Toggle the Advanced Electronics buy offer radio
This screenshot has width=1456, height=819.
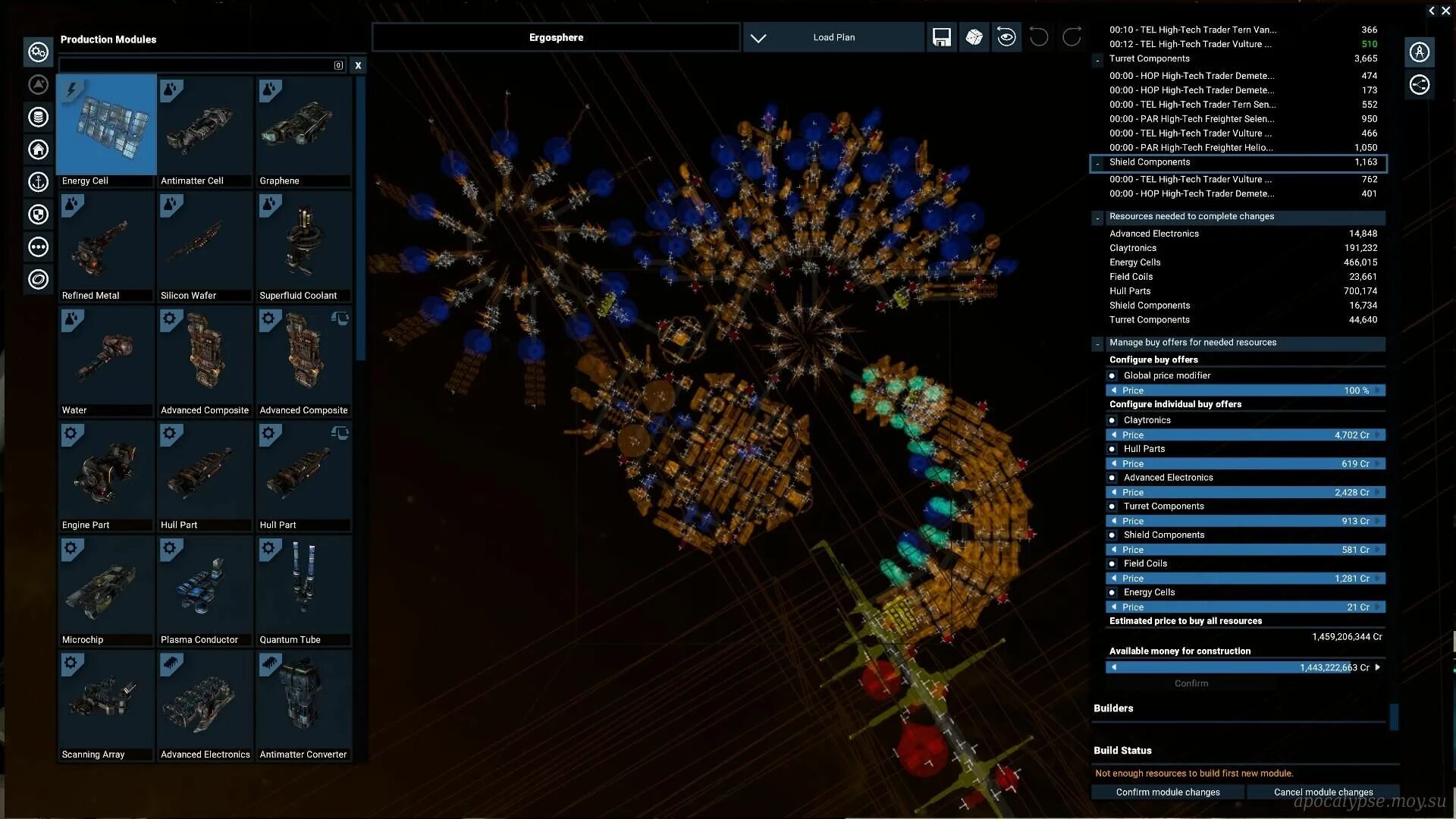[x=1112, y=478]
